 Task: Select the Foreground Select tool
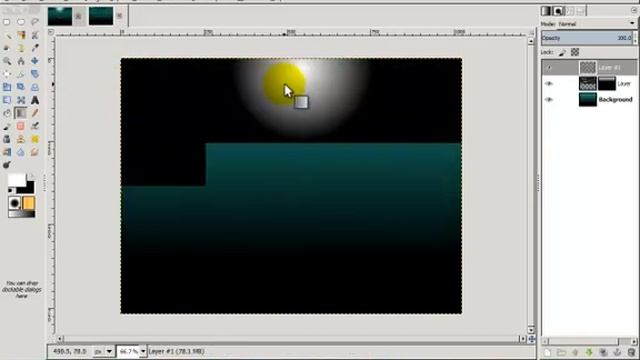click(x=7, y=48)
